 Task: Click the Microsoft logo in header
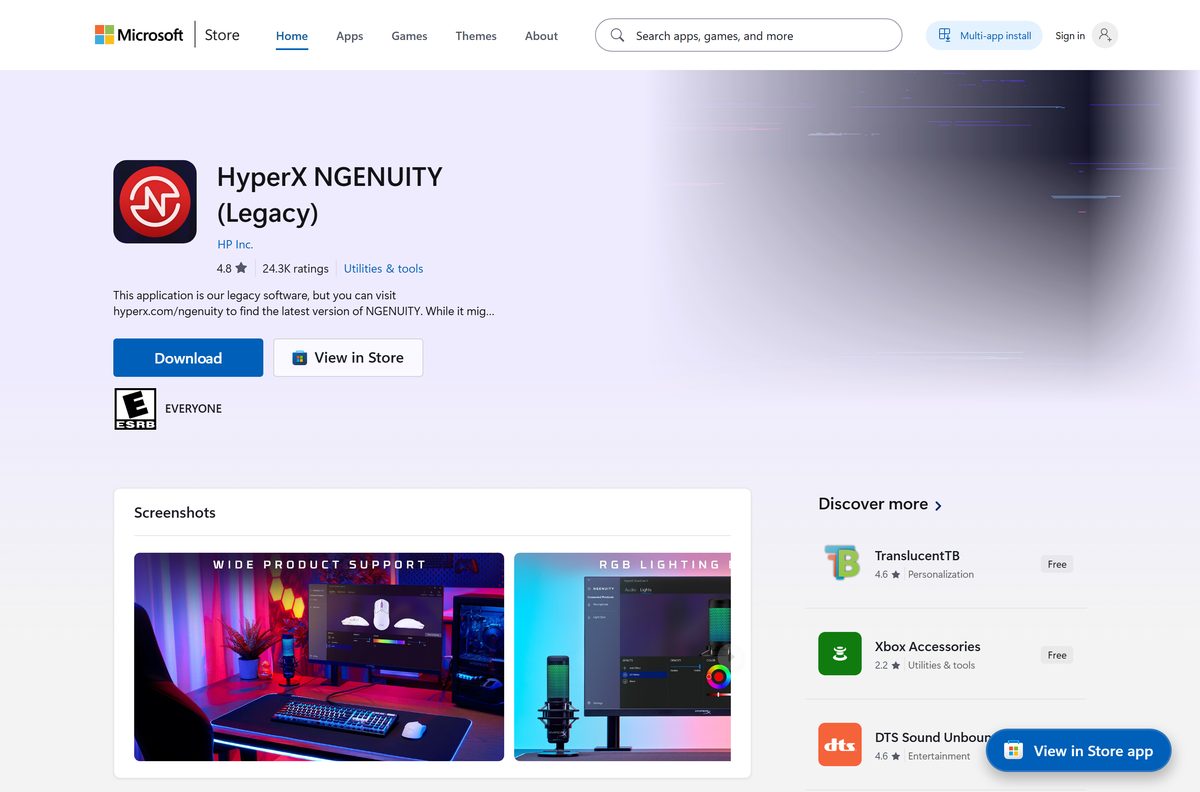click(139, 35)
